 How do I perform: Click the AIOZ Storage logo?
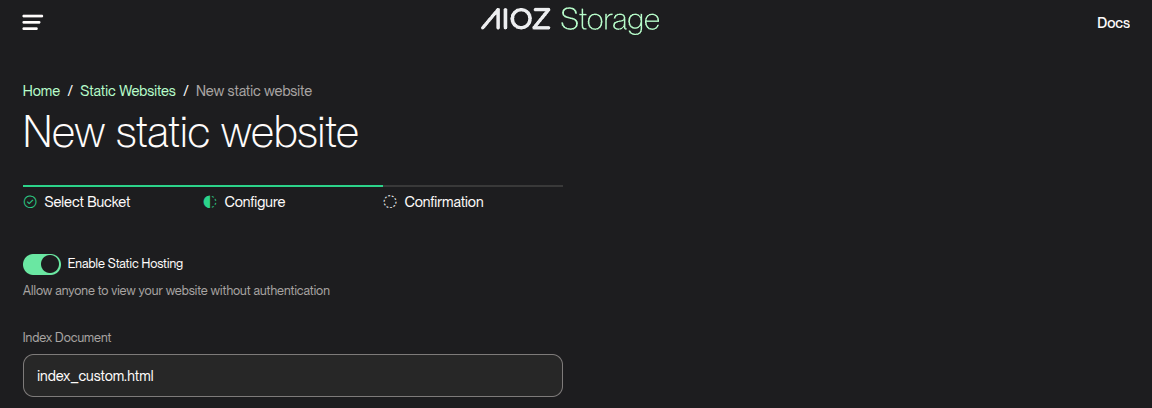click(570, 20)
